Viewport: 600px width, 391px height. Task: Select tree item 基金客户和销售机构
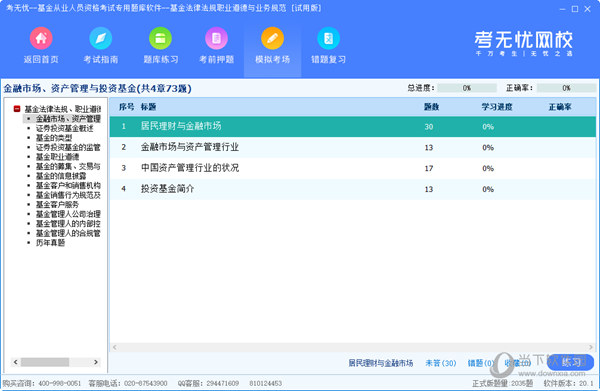coord(68,186)
